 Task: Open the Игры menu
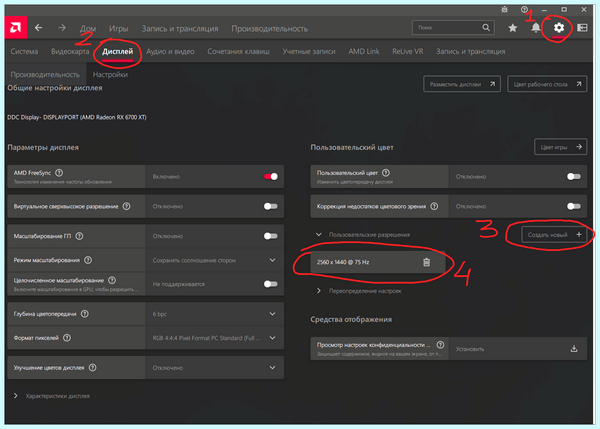click(x=119, y=29)
